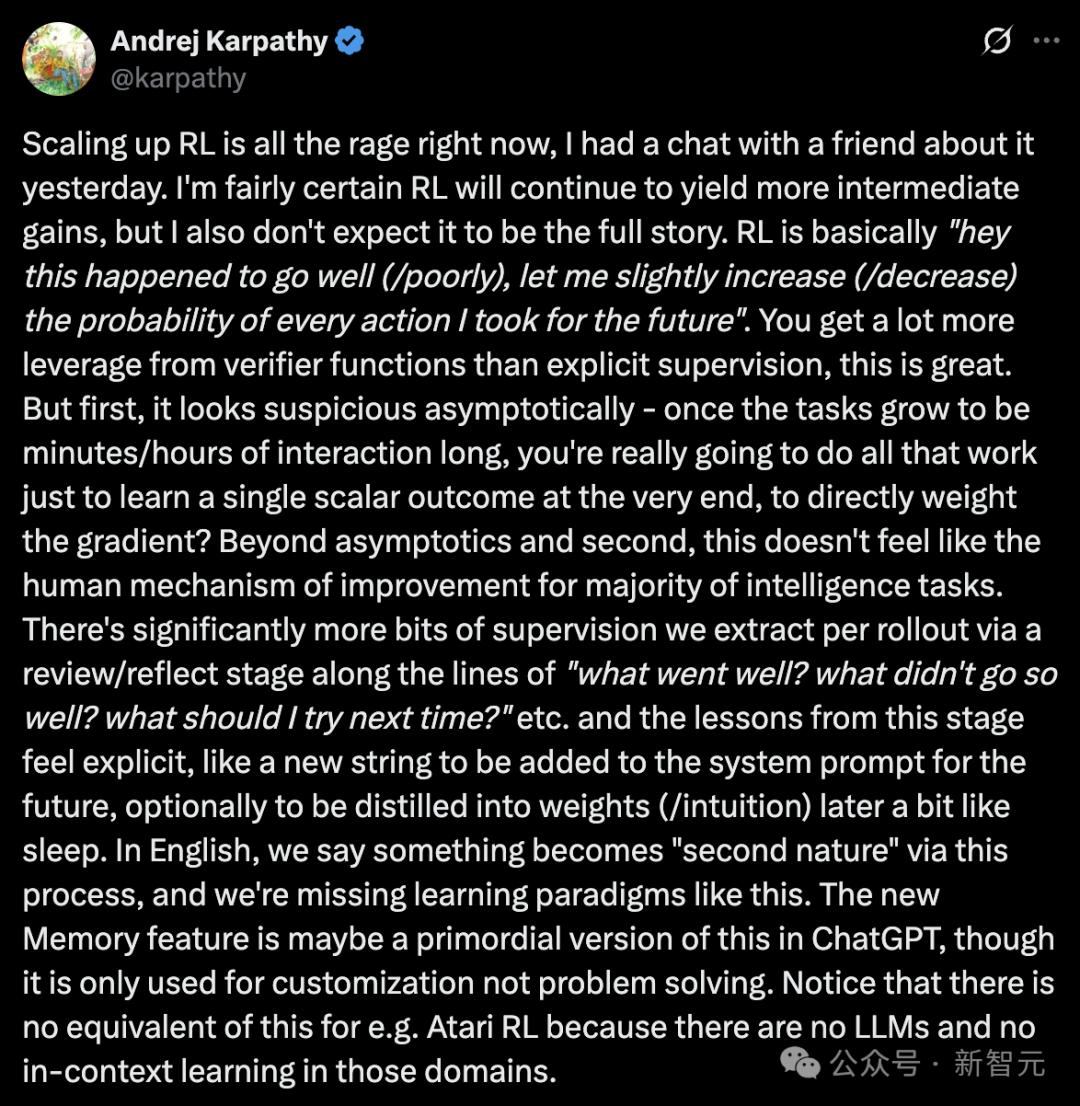Open the @karpathy handle link
Screen dimensions: 1080x1106
click(178, 78)
